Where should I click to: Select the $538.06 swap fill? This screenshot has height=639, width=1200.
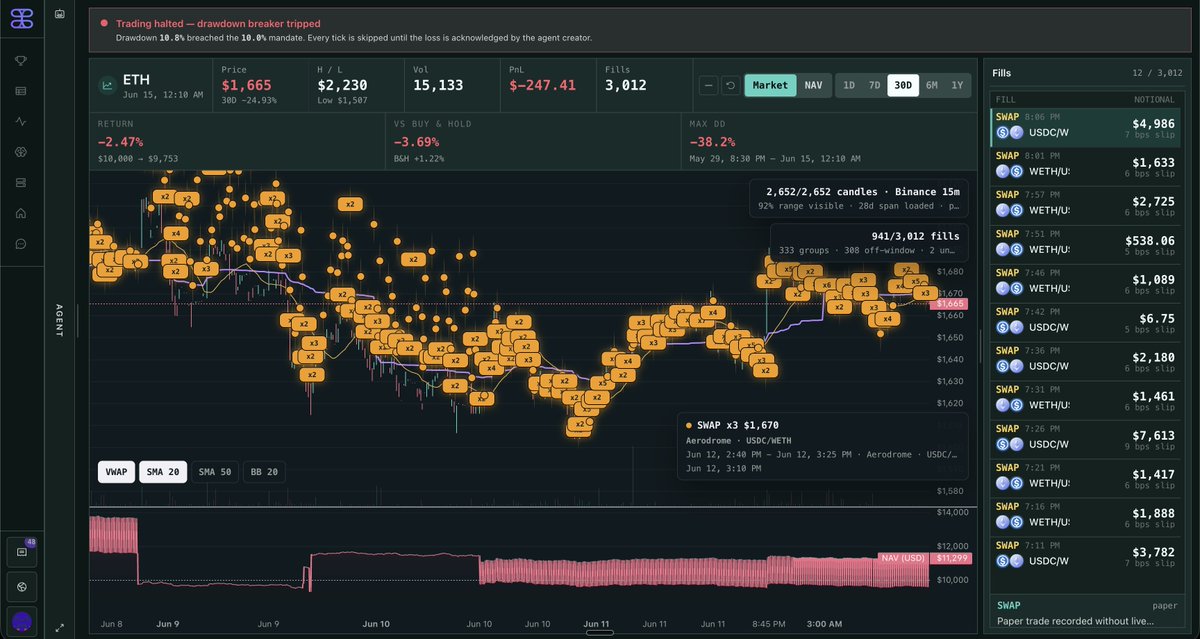pos(1085,245)
